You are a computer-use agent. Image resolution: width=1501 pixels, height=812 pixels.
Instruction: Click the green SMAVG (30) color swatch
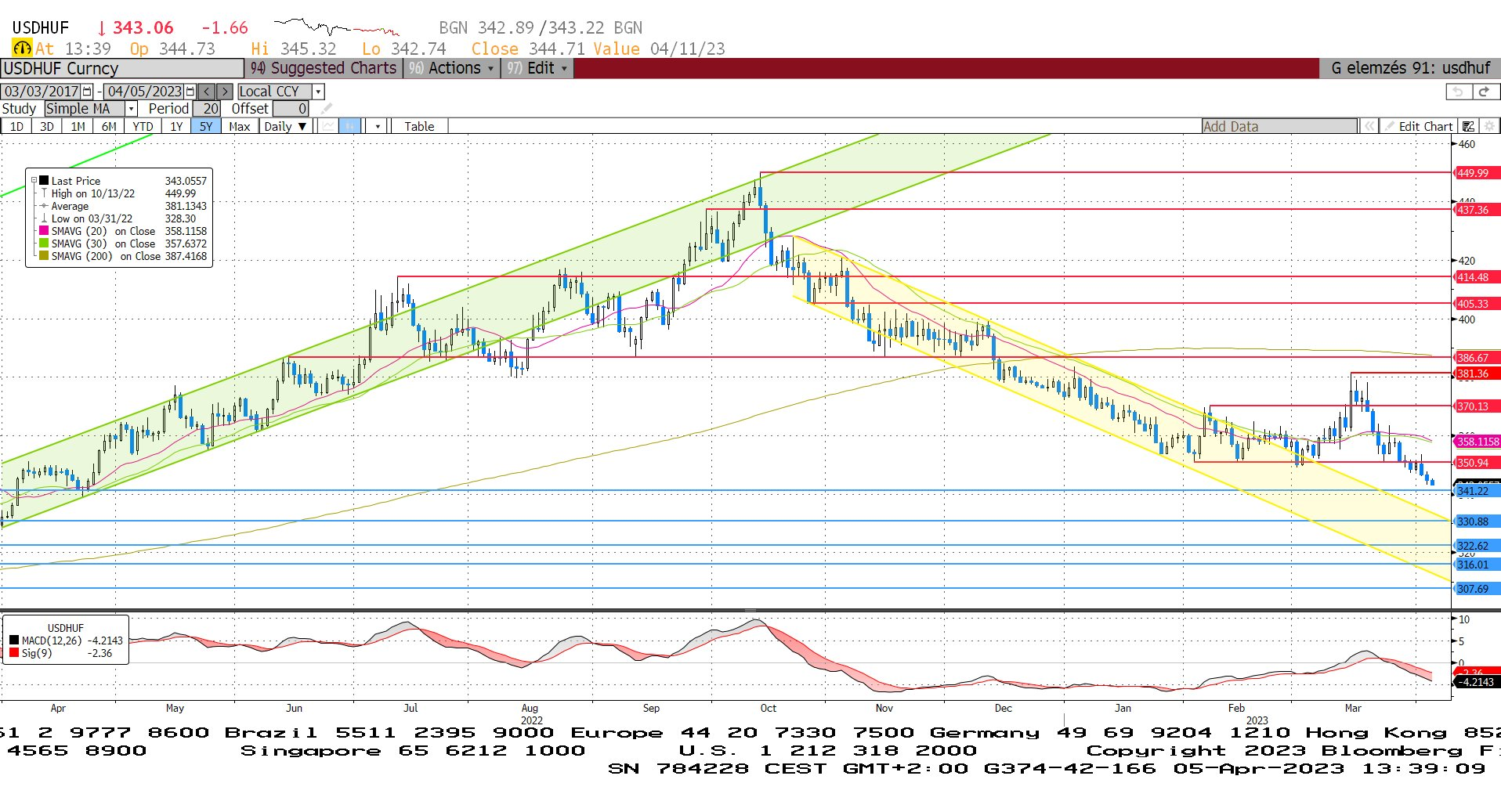pyautogui.click(x=44, y=244)
